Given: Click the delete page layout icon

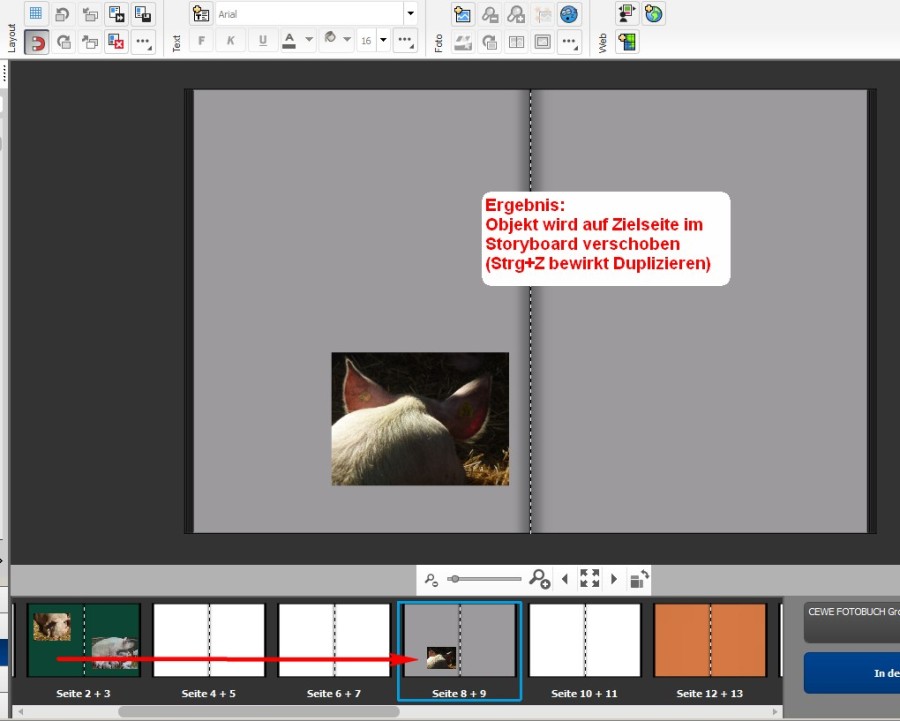Looking at the screenshot, I should coord(116,42).
